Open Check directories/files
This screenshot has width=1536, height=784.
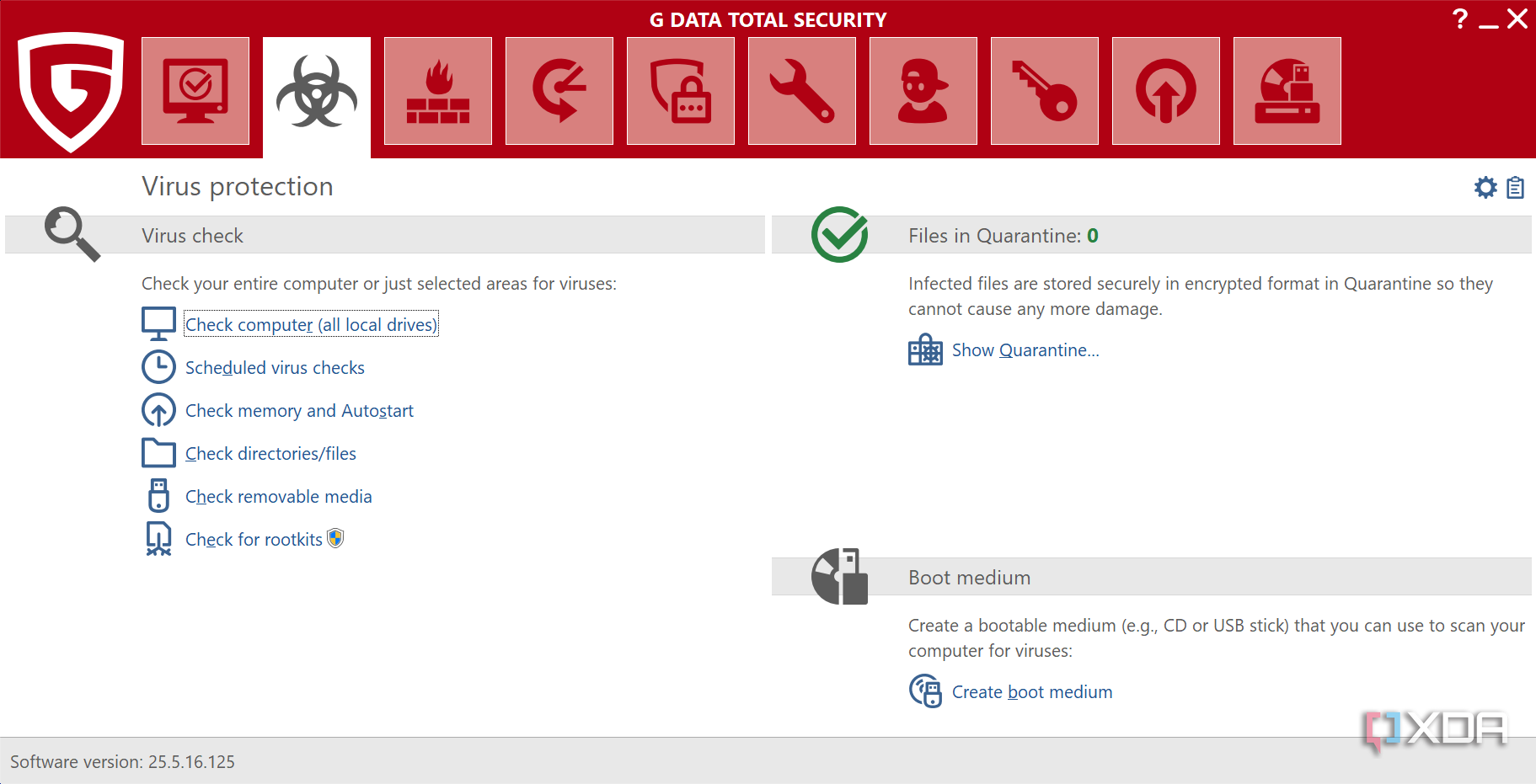coord(270,453)
